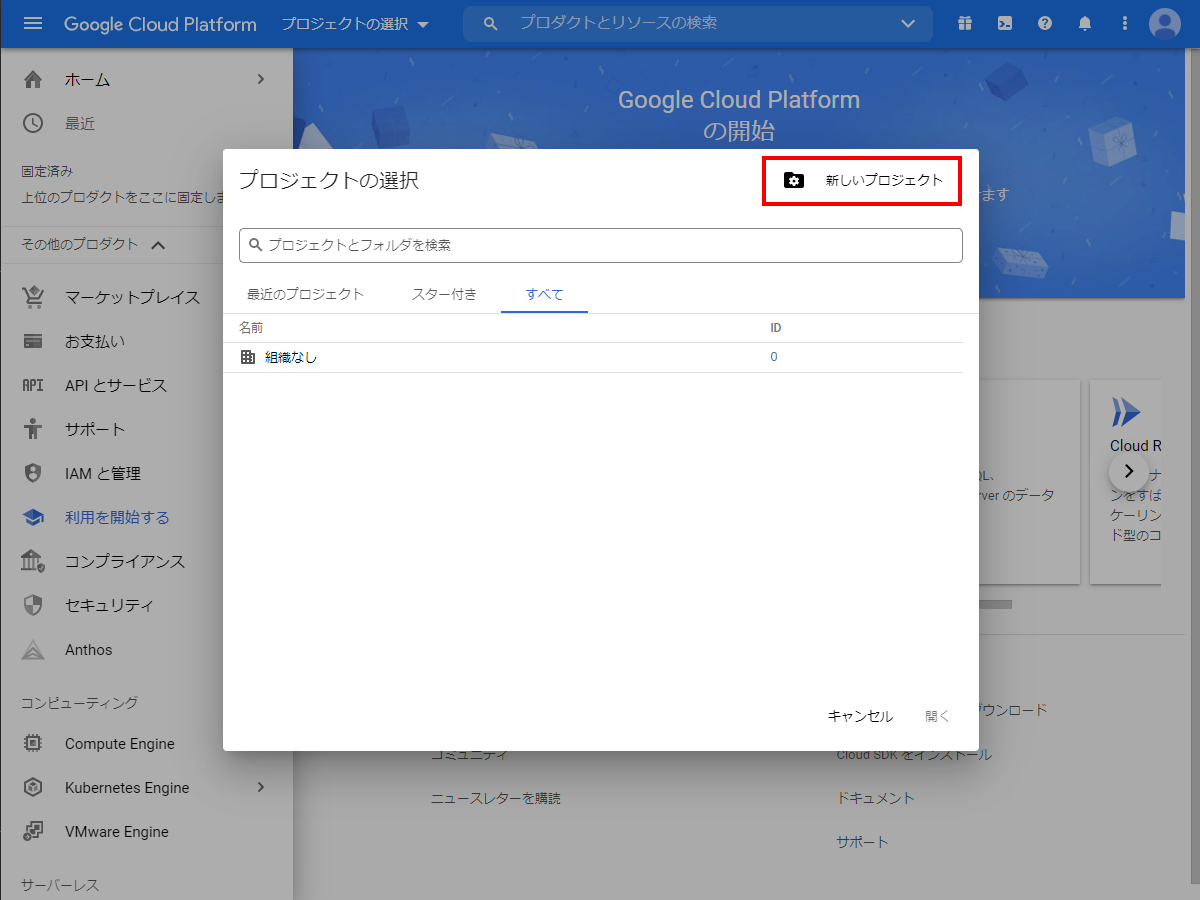This screenshot has height=900, width=1200.
Task: Focus プロジェクトとフォルダを検索 field
Action: (601, 245)
